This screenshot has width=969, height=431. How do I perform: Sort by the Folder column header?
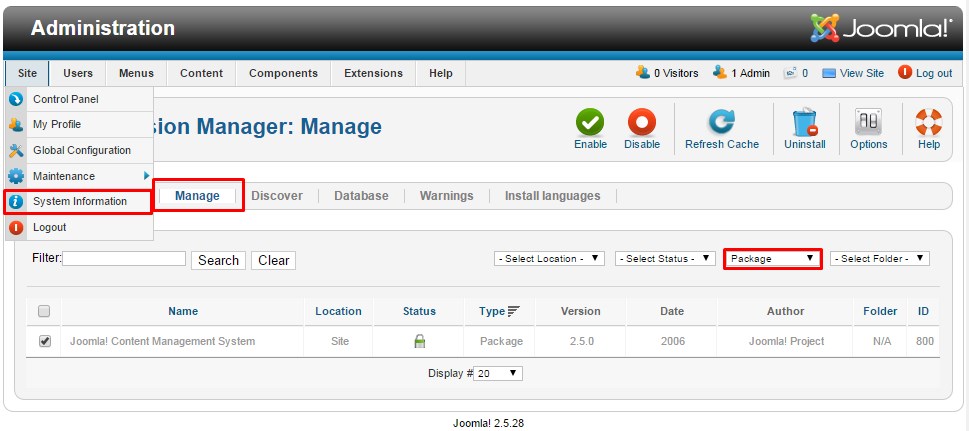click(880, 311)
